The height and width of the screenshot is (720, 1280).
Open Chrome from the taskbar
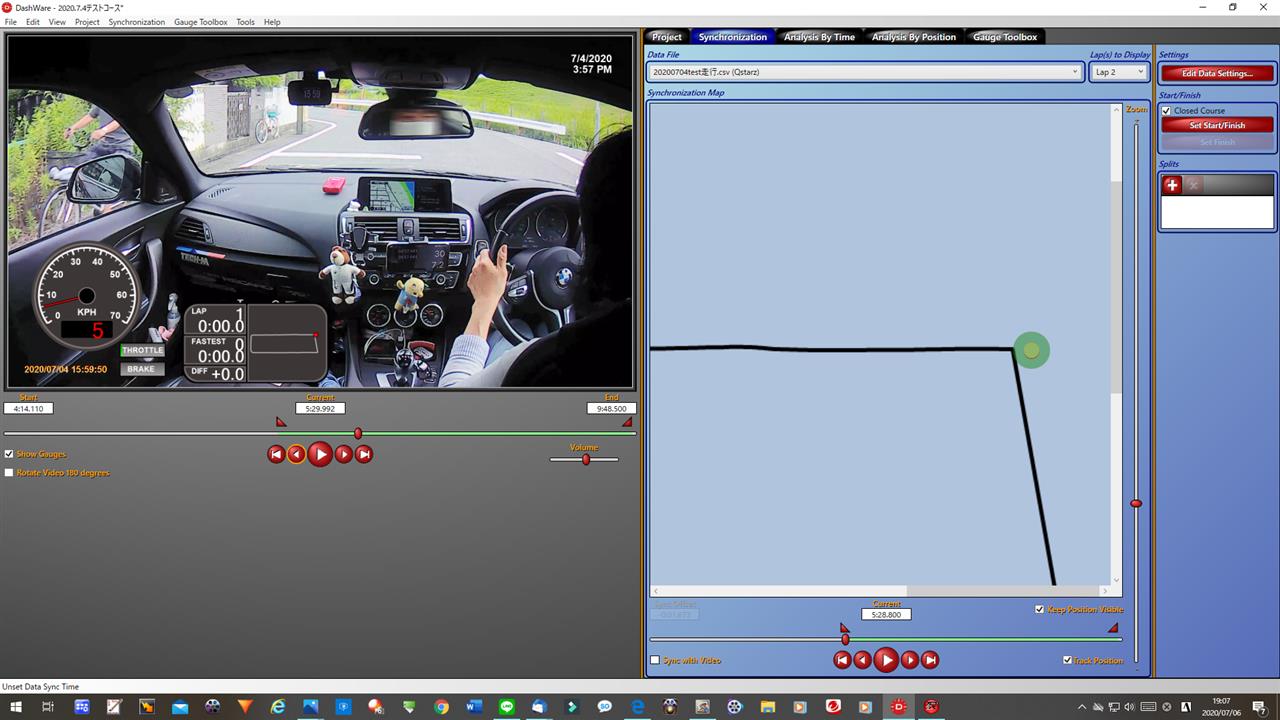click(x=441, y=706)
